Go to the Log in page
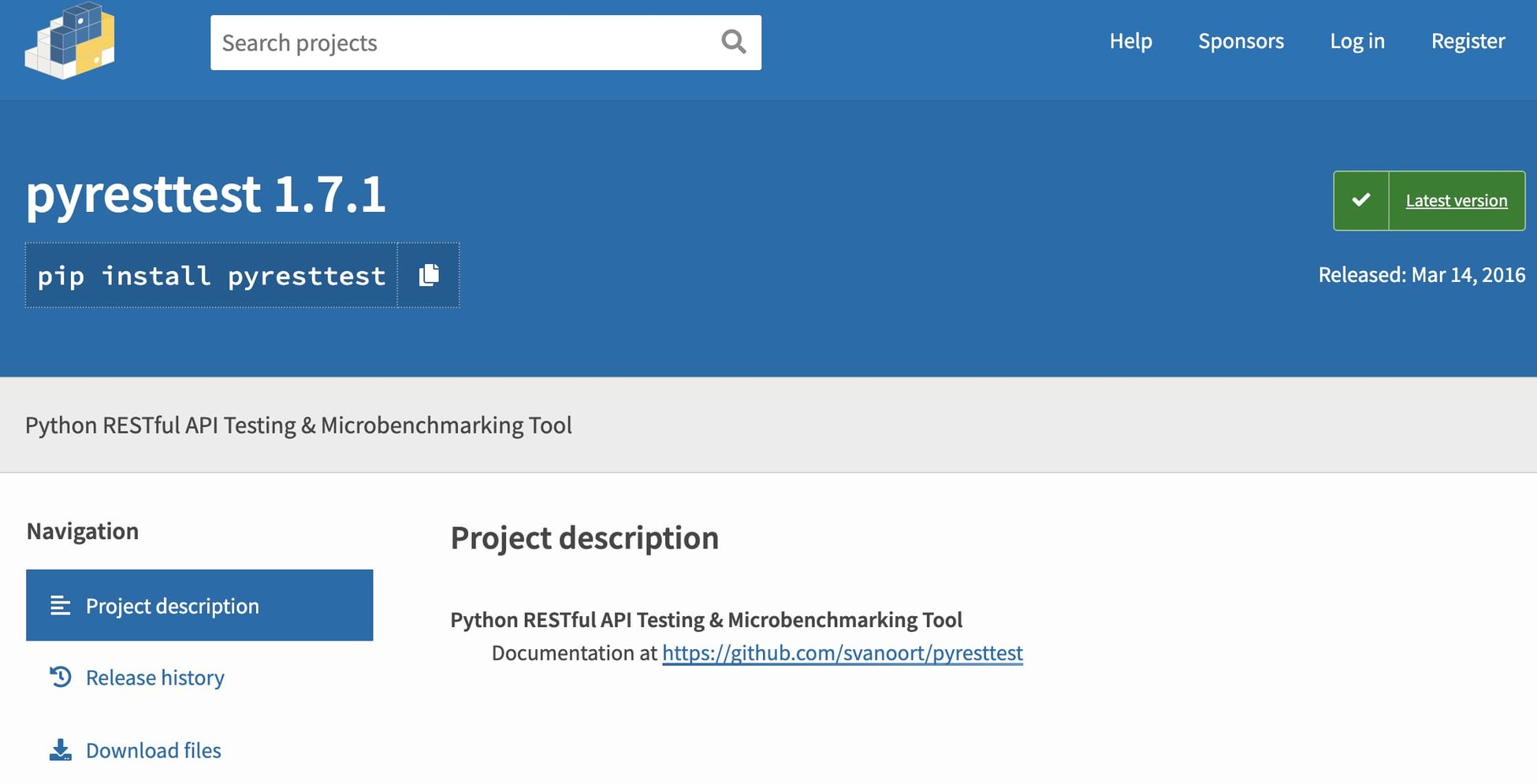Viewport: 1537px width, 784px height. click(x=1357, y=41)
